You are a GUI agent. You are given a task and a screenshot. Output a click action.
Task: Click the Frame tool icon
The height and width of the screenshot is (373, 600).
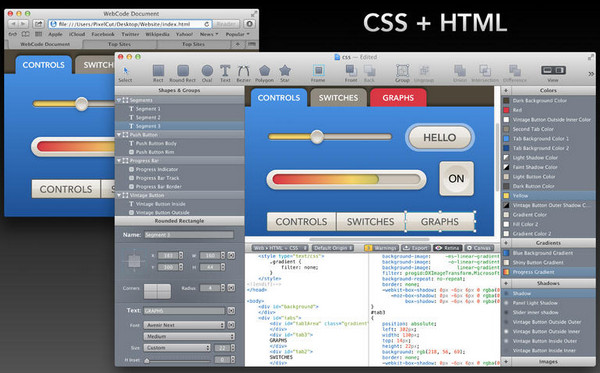[x=318, y=70]
